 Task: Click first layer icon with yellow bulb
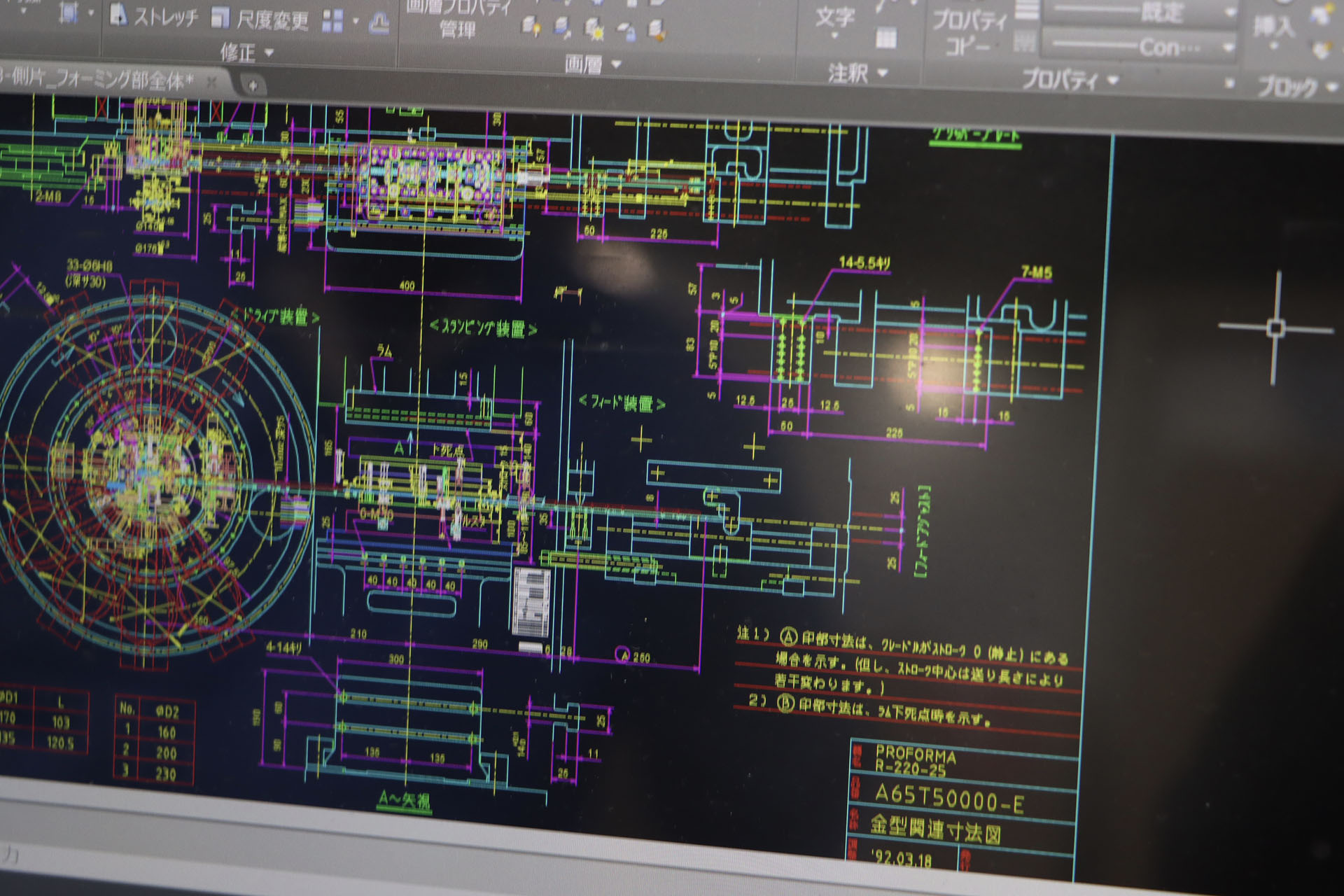click(x=531, y=27)
